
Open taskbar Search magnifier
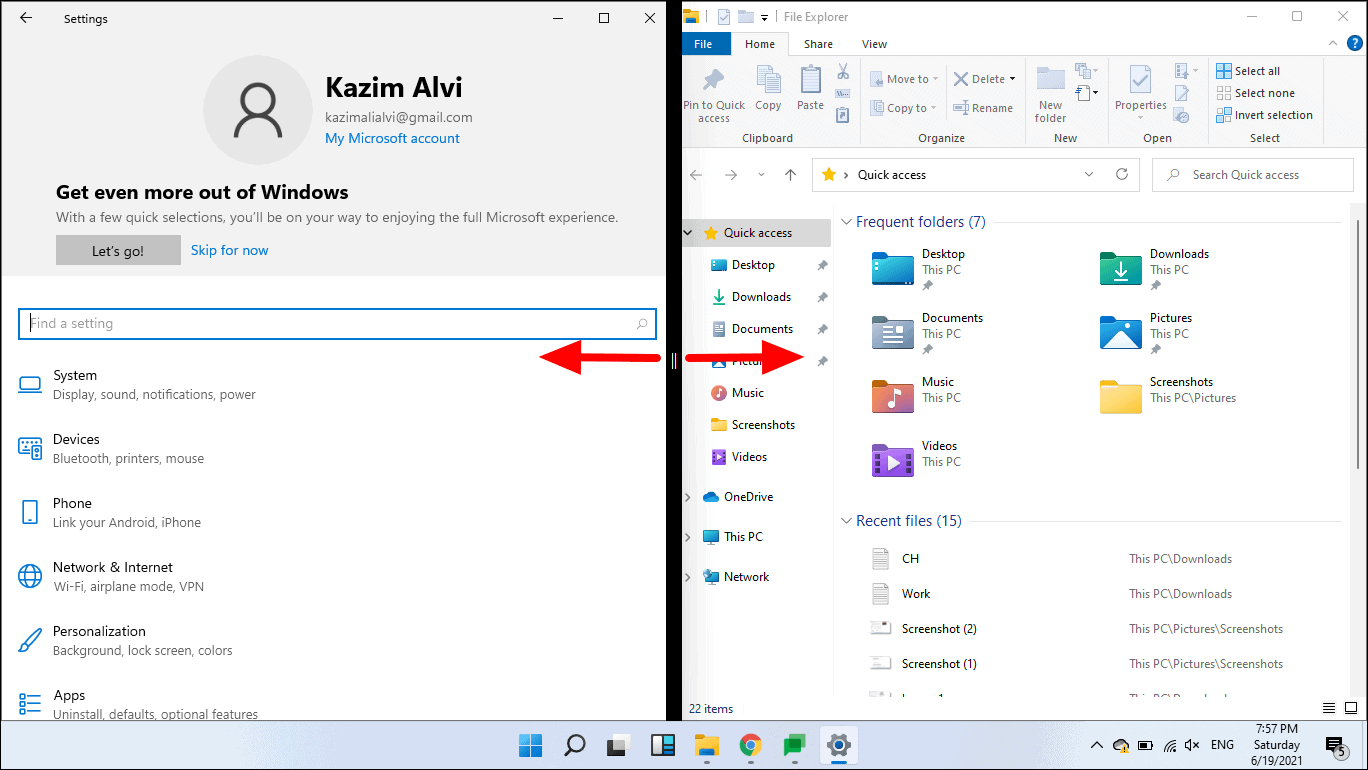[574, 745]
